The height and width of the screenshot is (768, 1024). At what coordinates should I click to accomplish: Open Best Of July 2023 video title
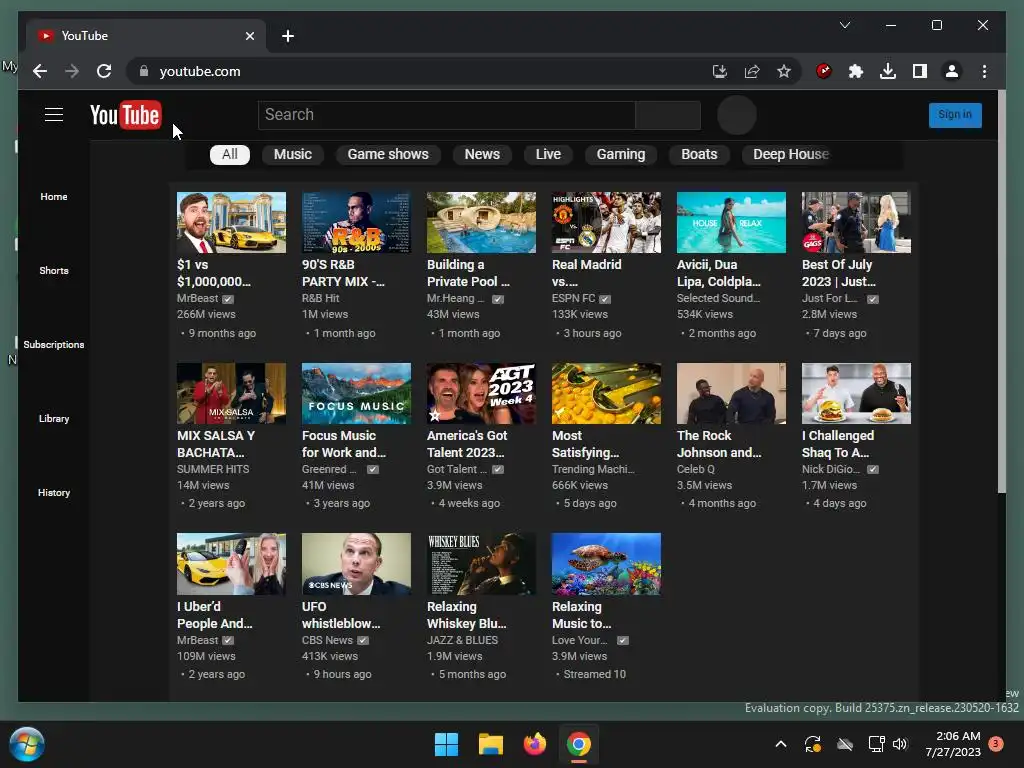coord(839,273)
